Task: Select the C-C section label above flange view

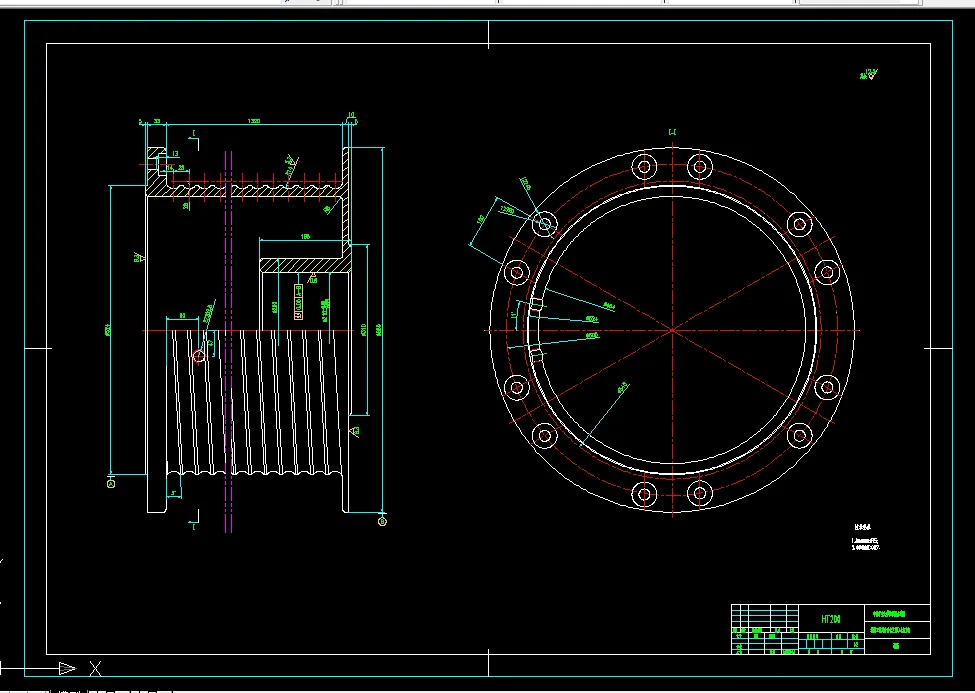Action: [672, 132]
